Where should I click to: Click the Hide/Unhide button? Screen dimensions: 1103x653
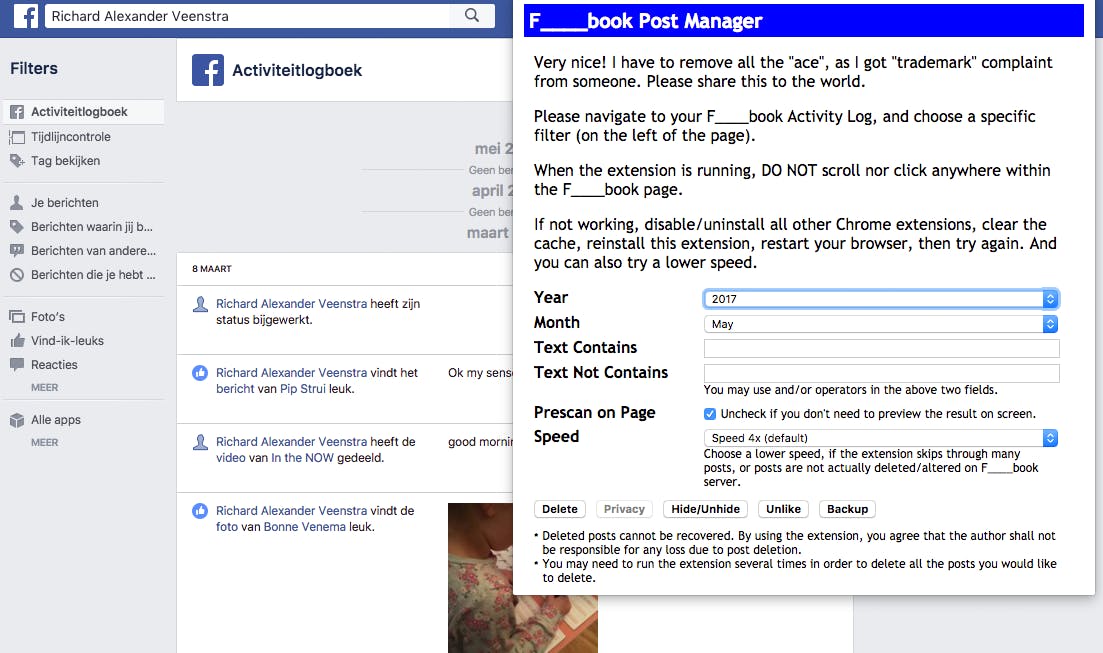click(706, 509)
